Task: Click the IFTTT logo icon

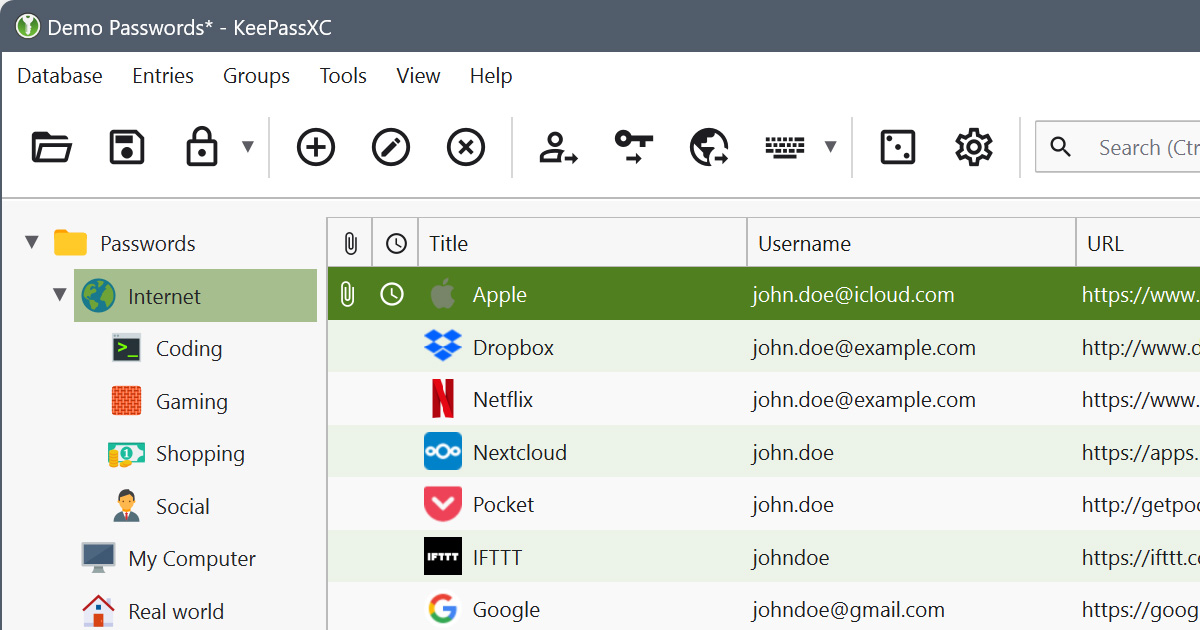Action: [443, 557]
